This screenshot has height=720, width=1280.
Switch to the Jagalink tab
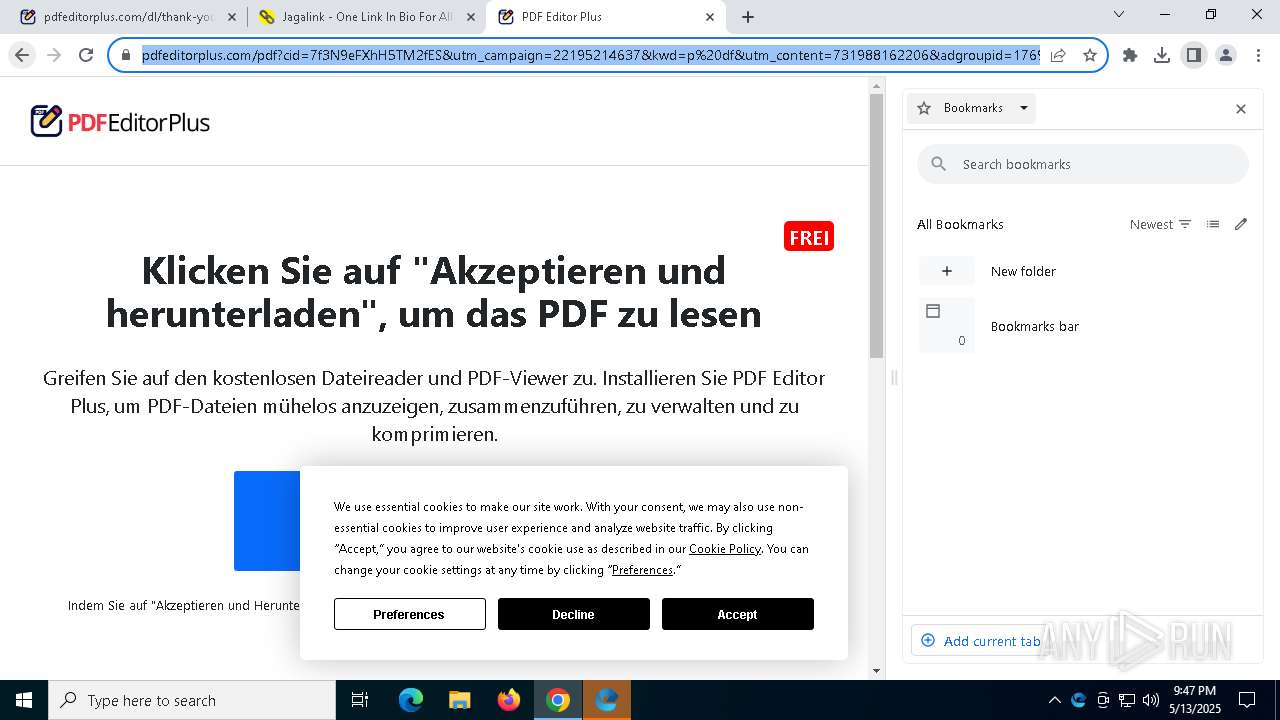(x=366, y=17)
